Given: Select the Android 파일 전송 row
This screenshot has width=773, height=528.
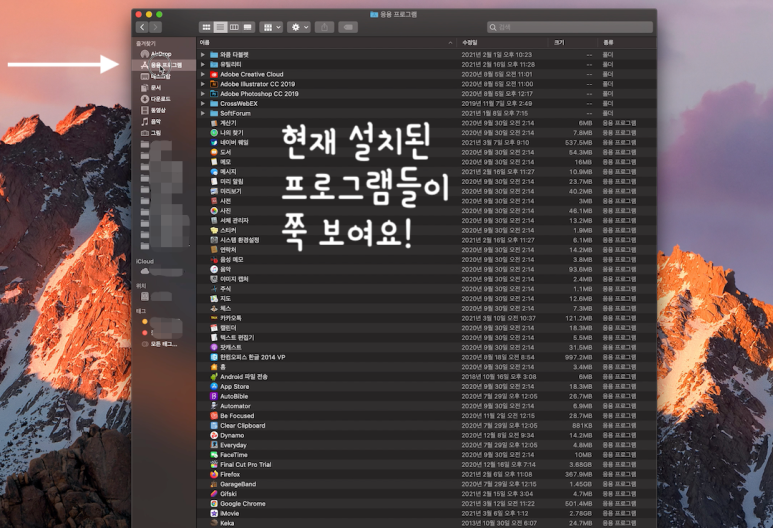Looking at the screenshot, I should coord(426,377).
